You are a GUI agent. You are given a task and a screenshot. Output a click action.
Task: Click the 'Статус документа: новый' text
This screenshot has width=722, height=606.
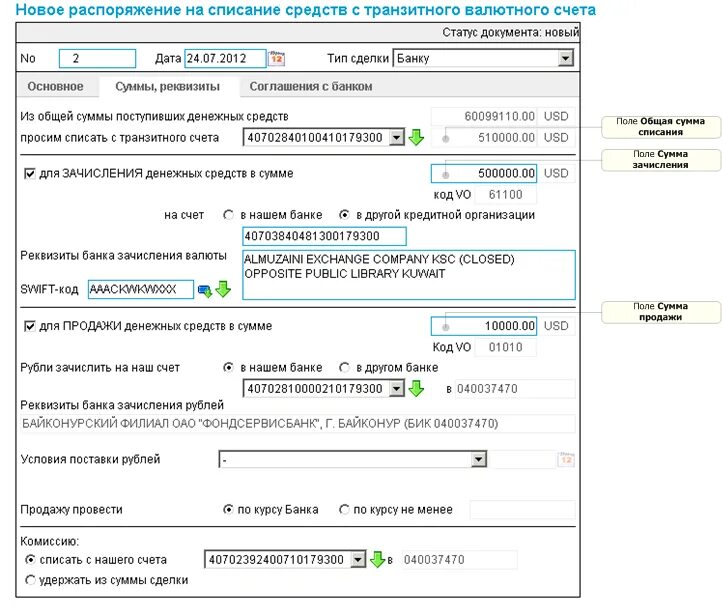click(x=510, y=33)
